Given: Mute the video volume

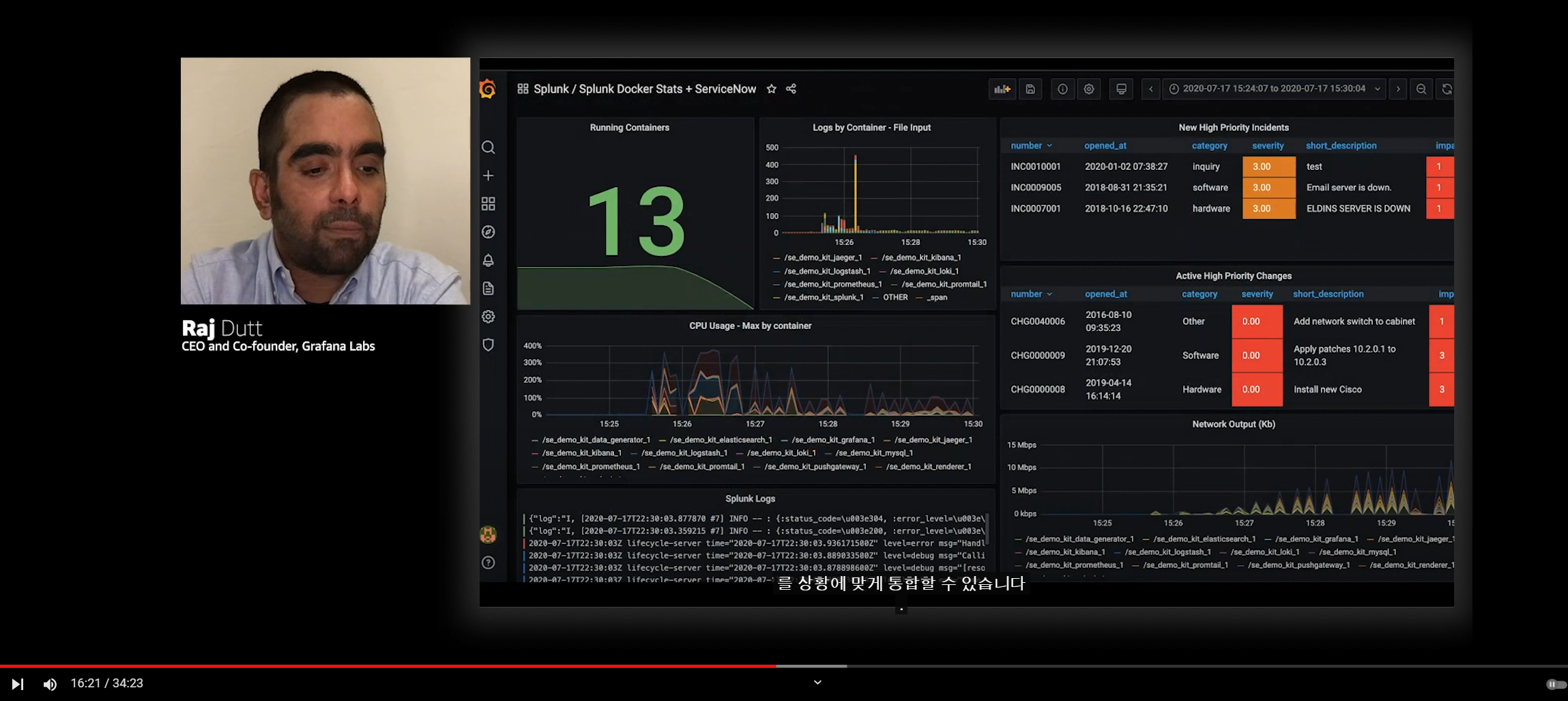Looking at the screenshot, I should (50, 683).
